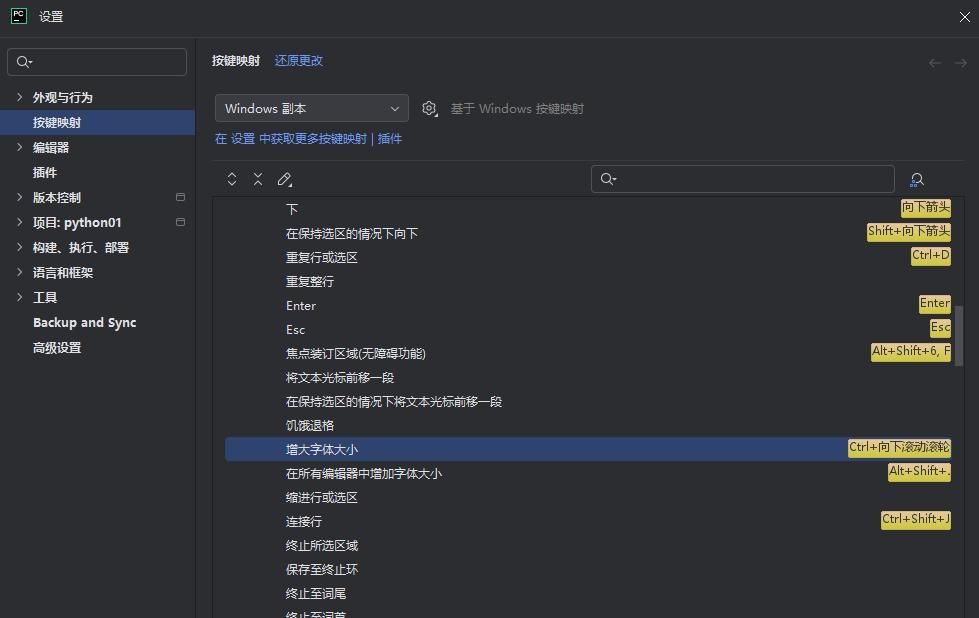Click the magnifier inside the keymap filter field
Image resolution: width=979 pixels, height=618 pixels.
coord(608,178)
